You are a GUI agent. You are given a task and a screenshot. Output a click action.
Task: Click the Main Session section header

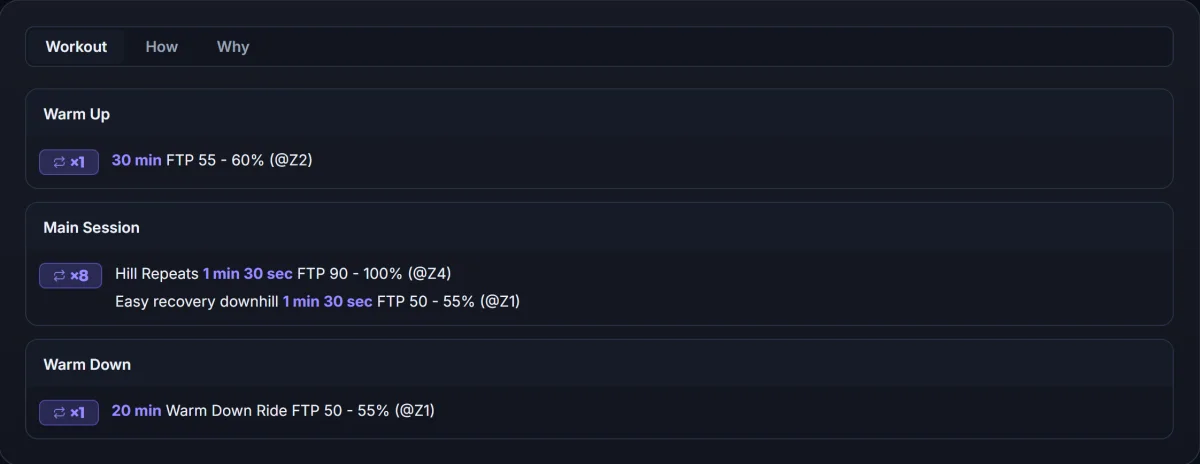[92, 228]
